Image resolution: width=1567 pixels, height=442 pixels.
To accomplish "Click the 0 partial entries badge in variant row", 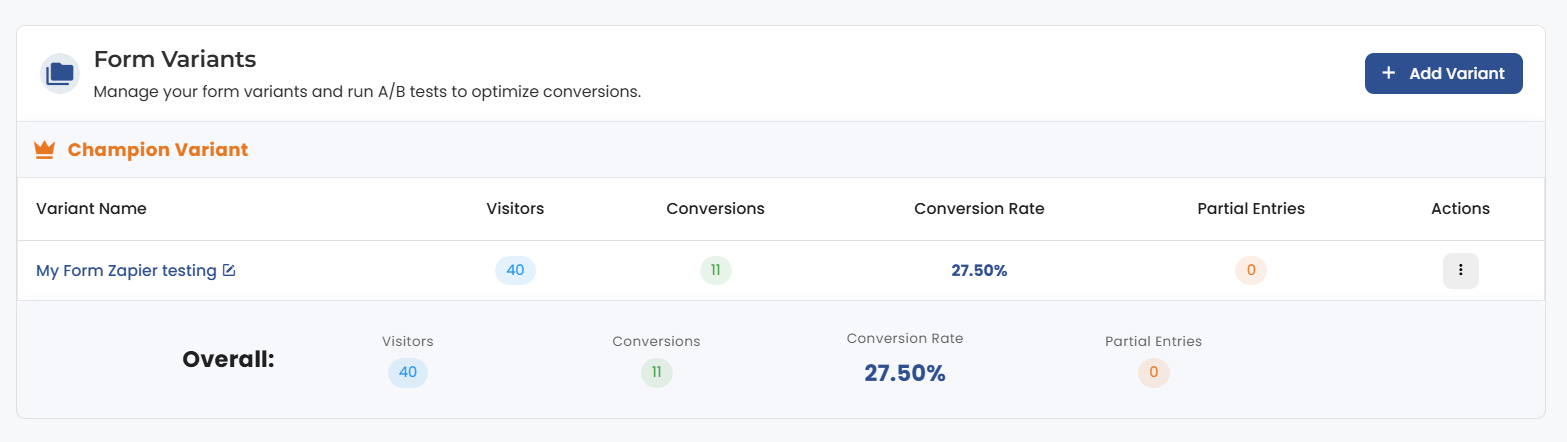I will coord(1250,270).
